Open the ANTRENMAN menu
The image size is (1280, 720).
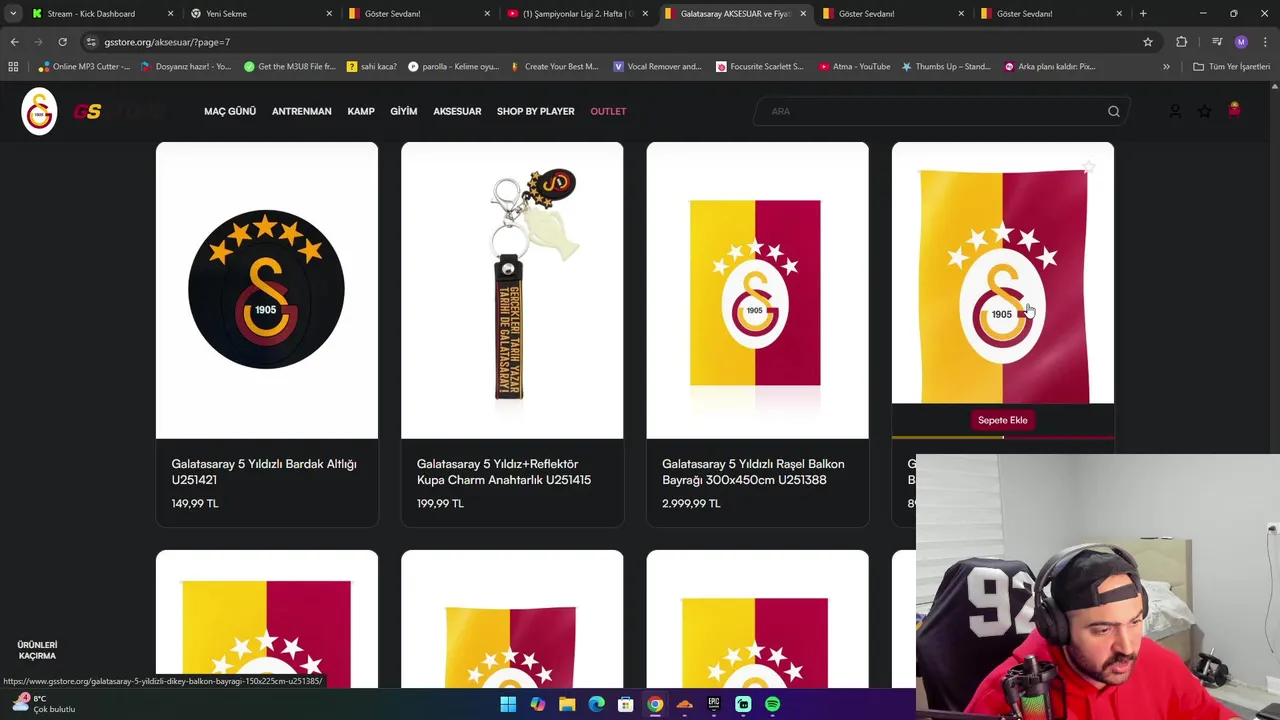click(301, 111)
